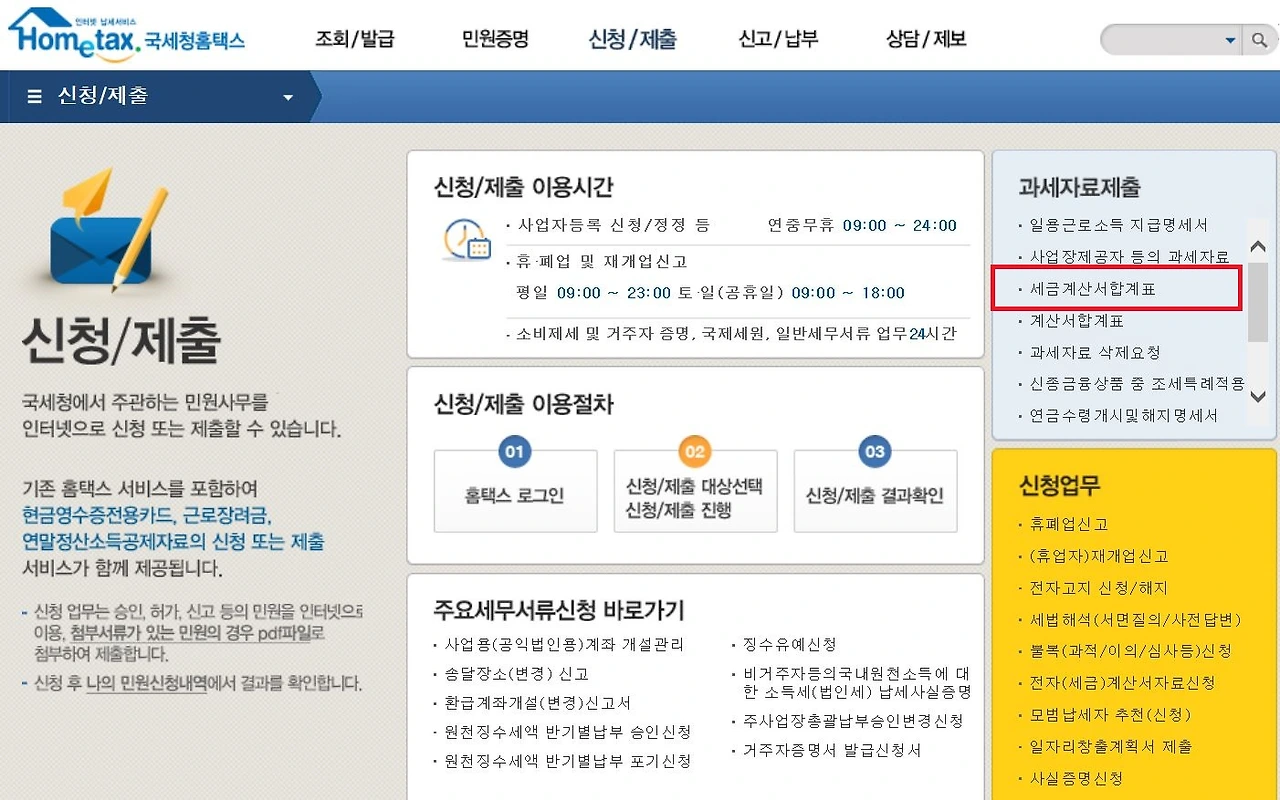
Task: Click the down chevron in 과세자료제출 panel
Action: click(1257, 397)
